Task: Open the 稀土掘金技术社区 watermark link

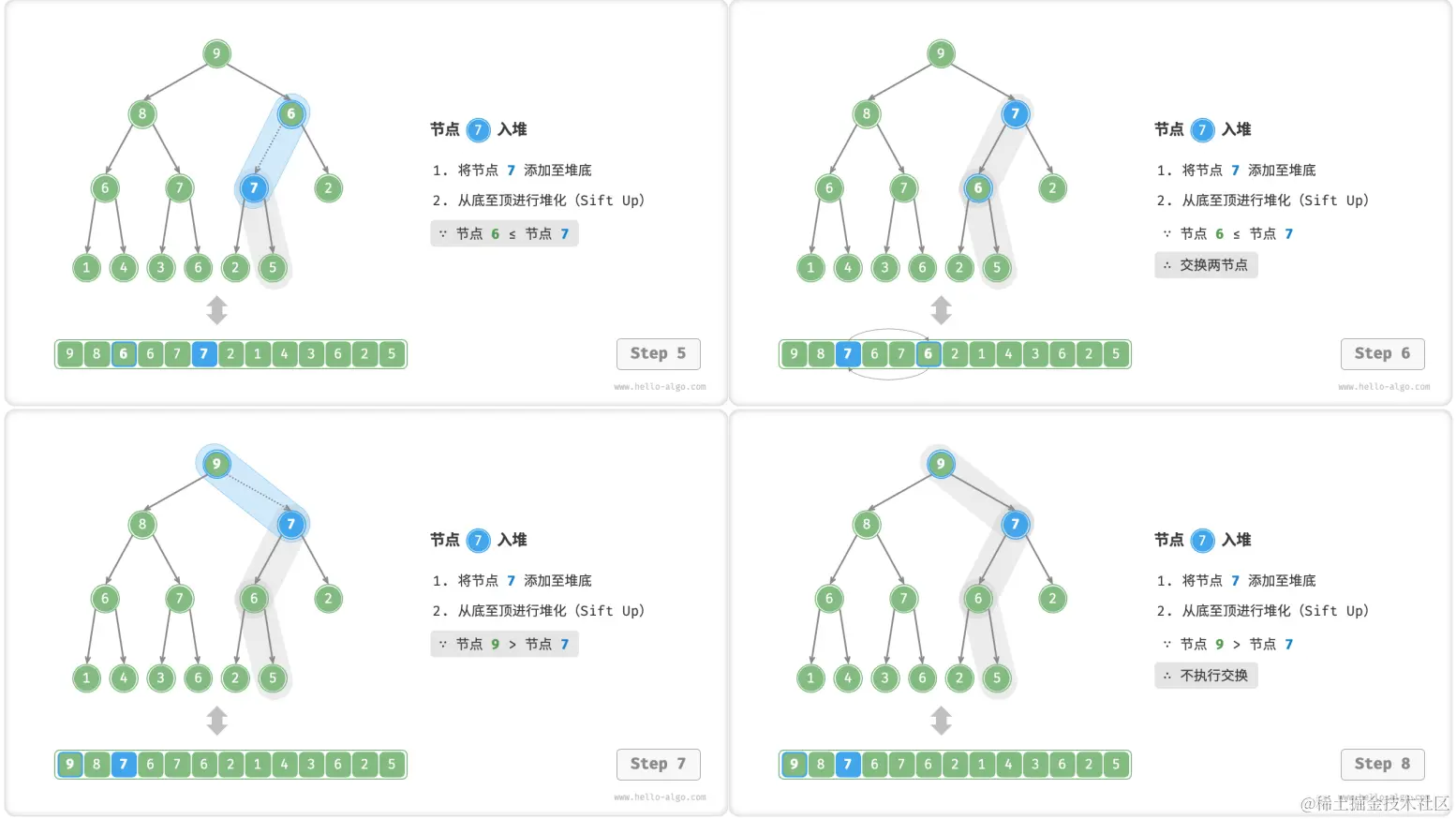Action: [1375, 803]
